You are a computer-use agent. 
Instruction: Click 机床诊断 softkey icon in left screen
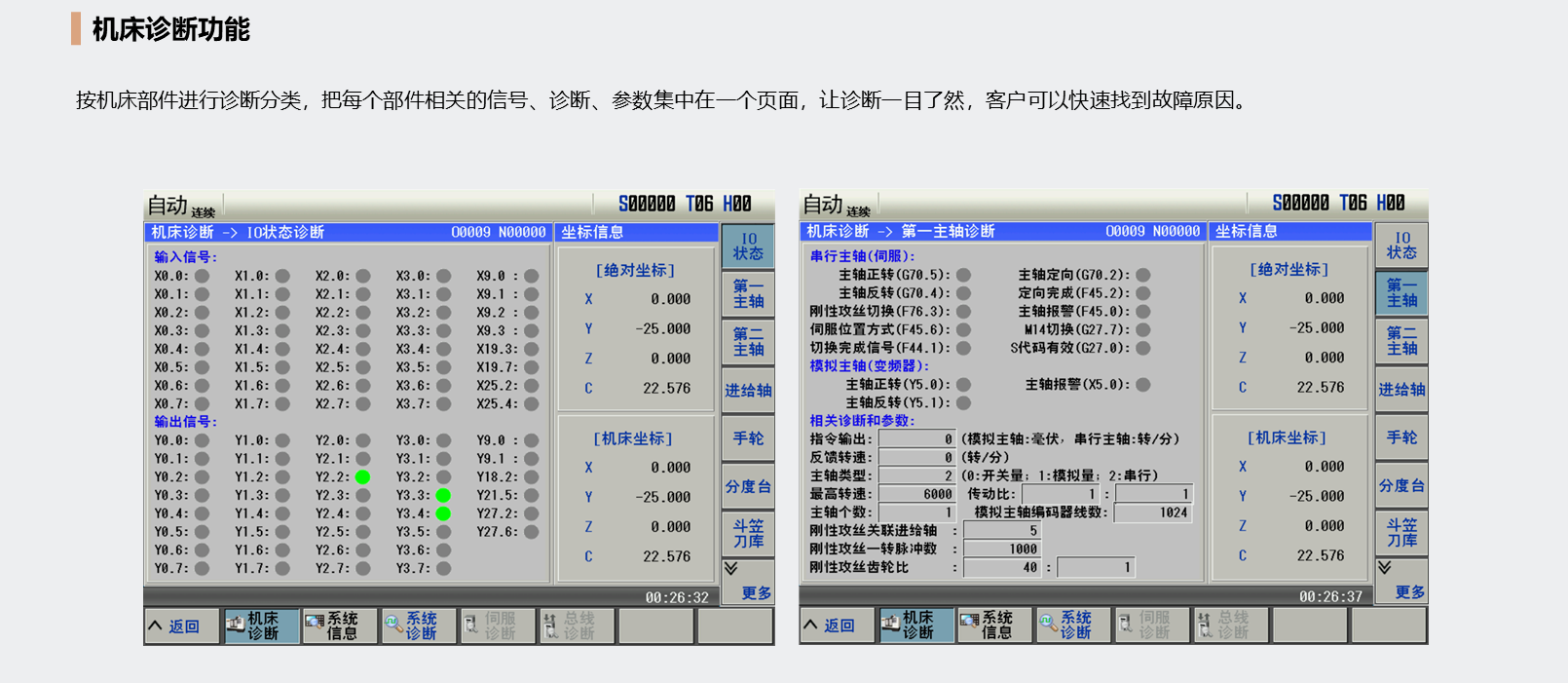[236, 626]
